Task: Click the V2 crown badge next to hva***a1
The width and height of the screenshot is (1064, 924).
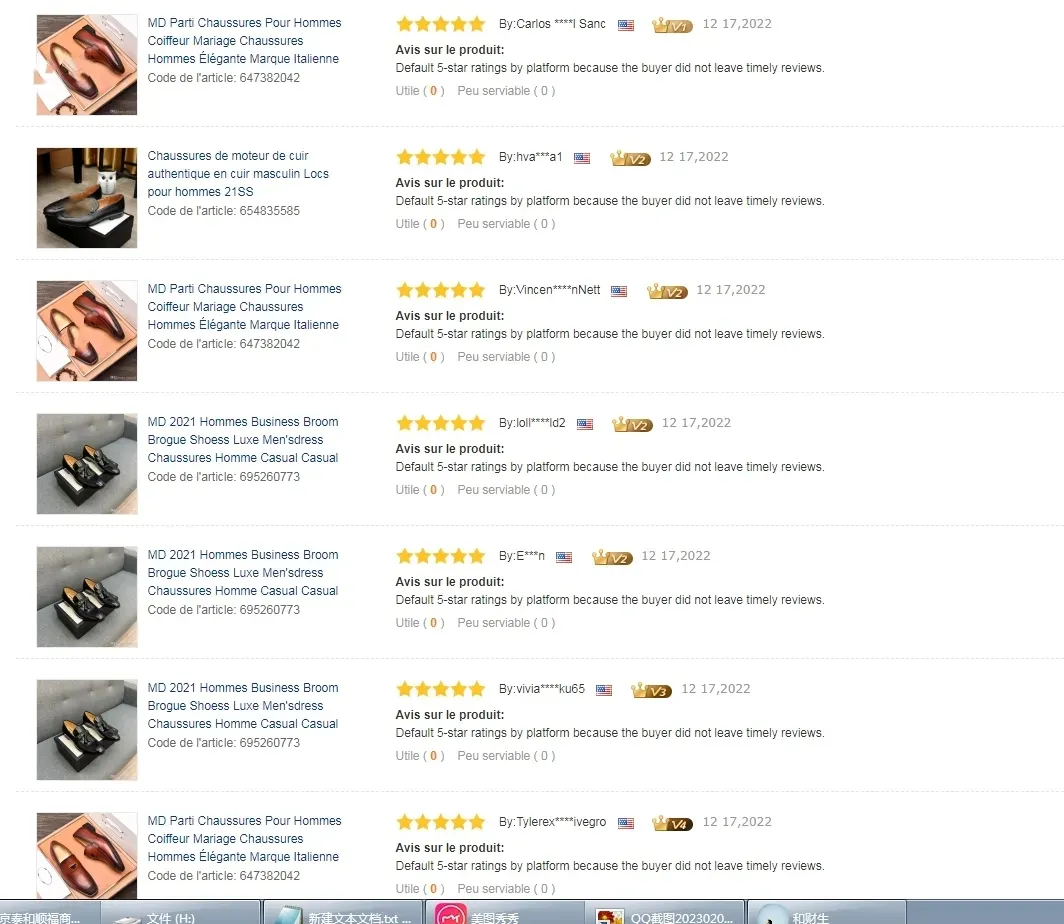Action: pos(630,158)
